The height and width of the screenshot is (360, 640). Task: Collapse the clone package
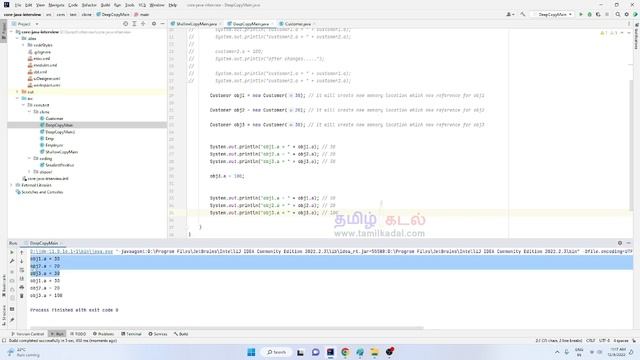click(29, 111)
